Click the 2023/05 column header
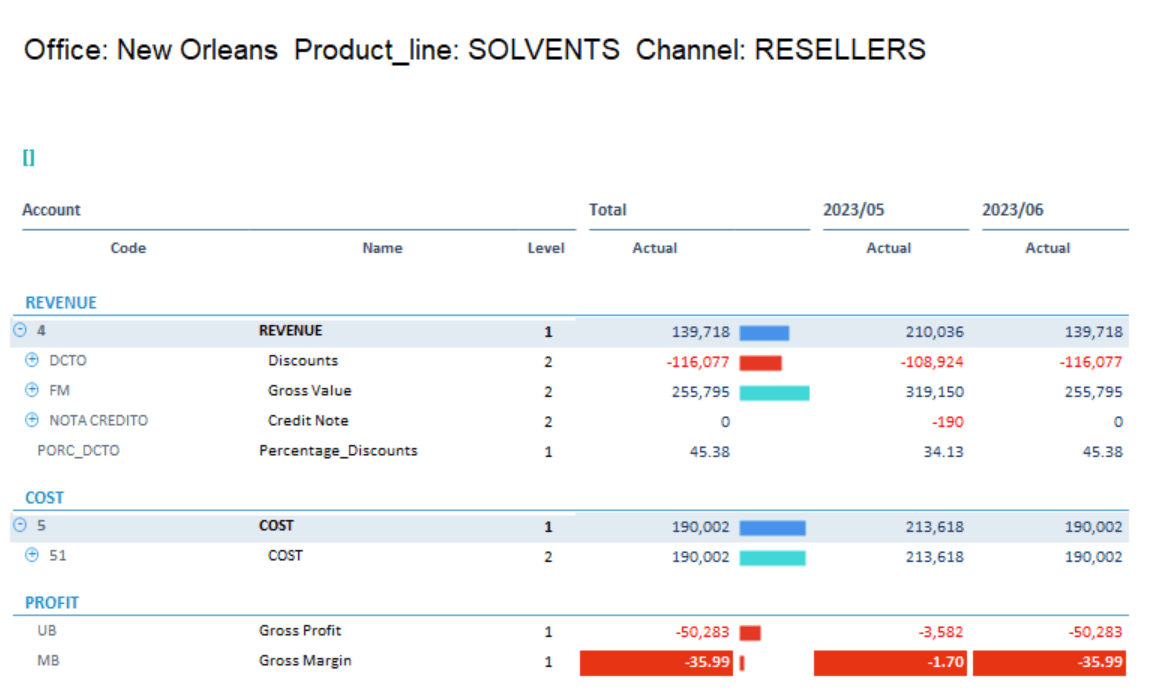Image resolution: width=1159 pixels, height=700 pixels. 854,210
